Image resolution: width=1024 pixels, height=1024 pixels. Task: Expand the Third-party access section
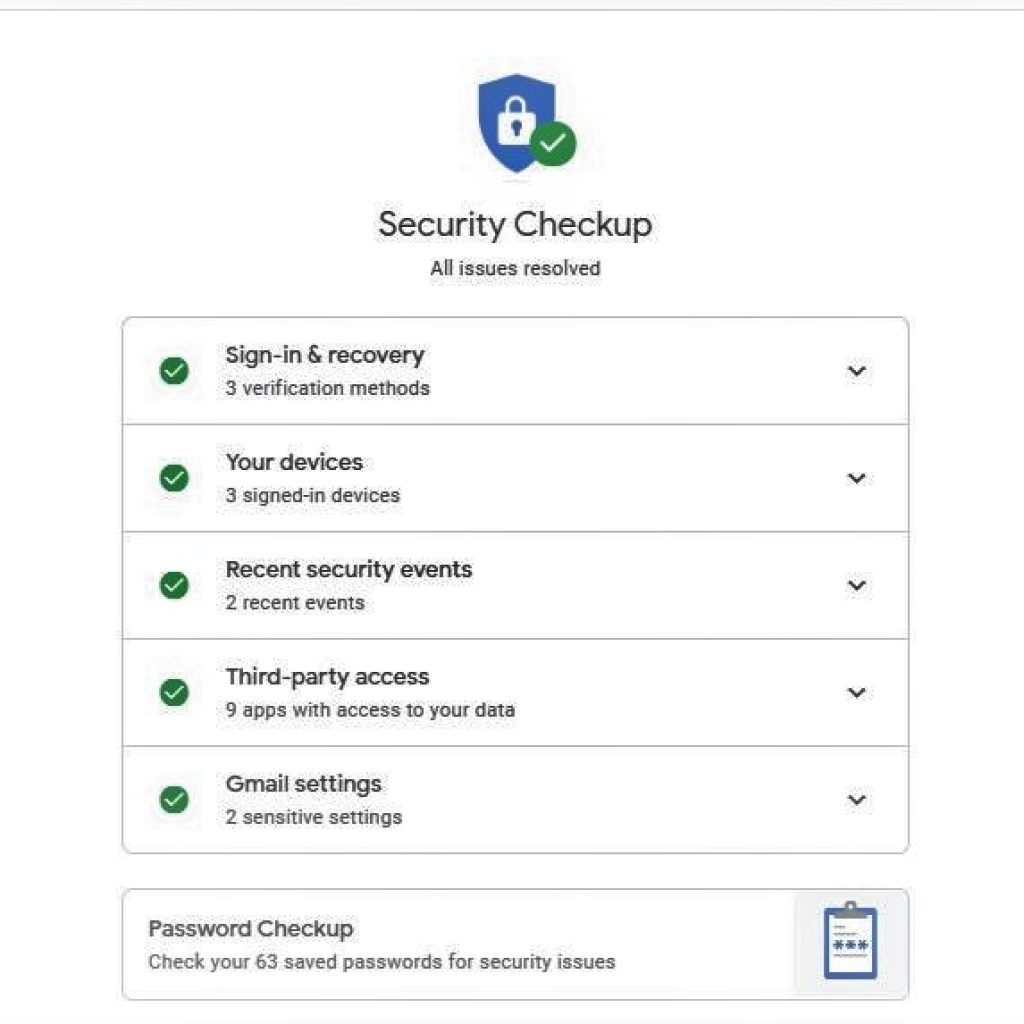[857, 692]
